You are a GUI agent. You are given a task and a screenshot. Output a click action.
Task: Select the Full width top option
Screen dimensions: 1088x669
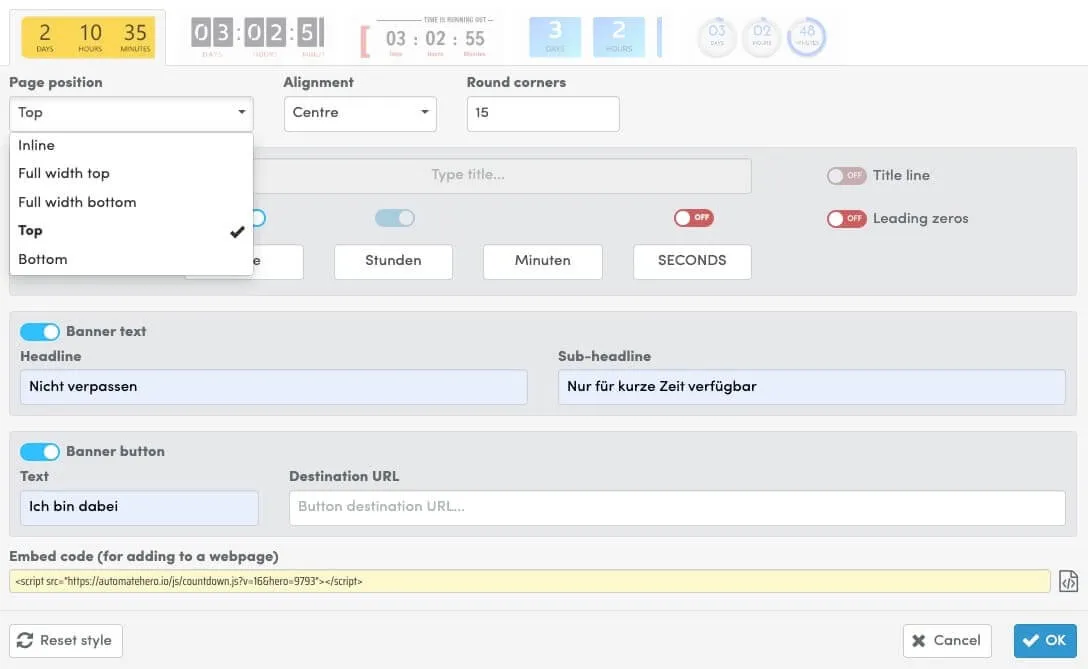pos(131,173)
